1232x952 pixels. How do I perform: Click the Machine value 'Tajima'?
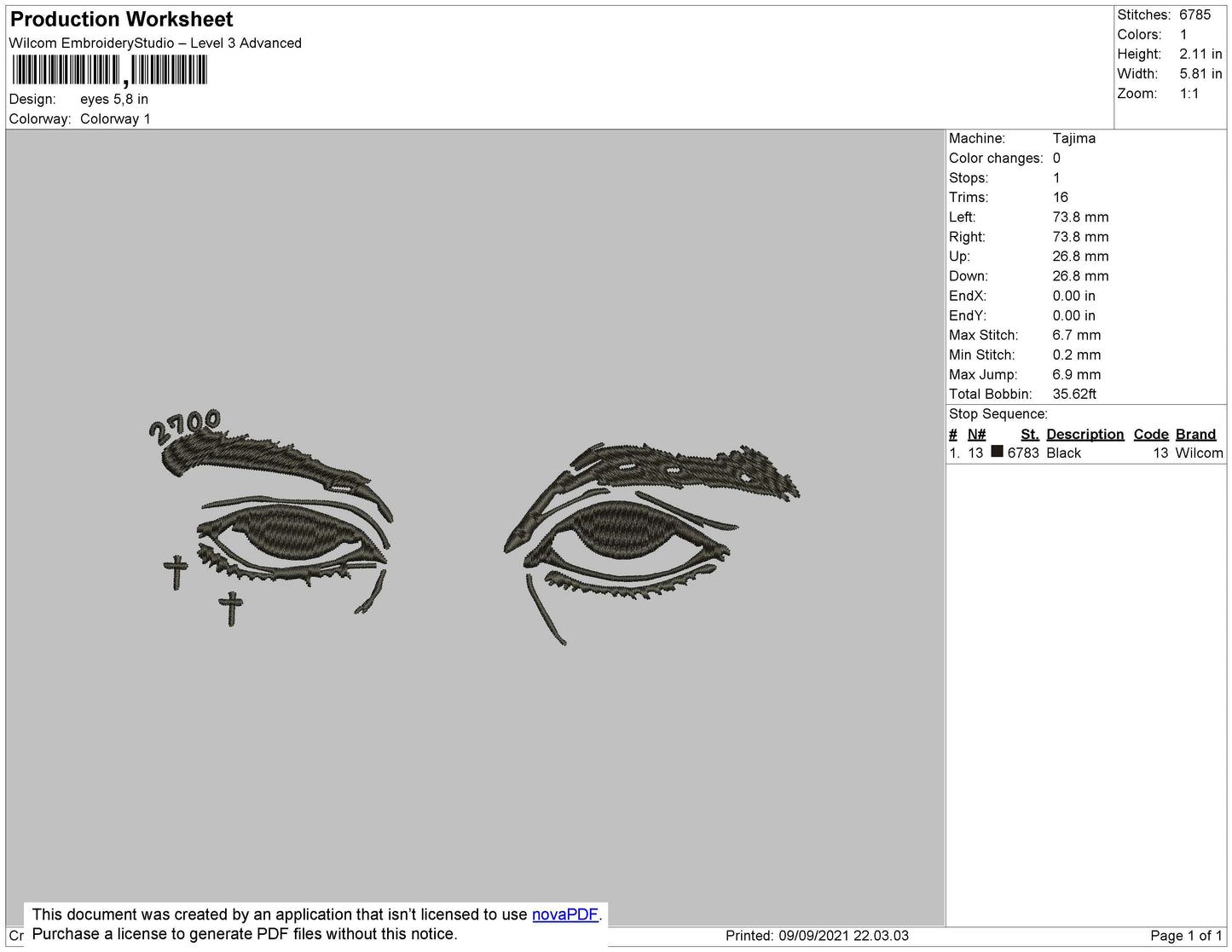click(1073, 138)
